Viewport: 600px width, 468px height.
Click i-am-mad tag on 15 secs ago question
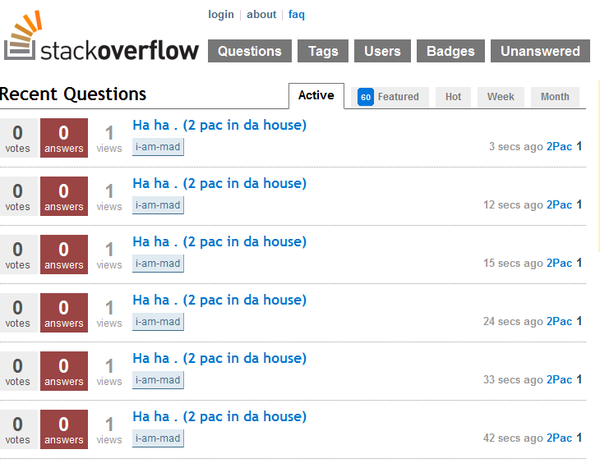158,264
